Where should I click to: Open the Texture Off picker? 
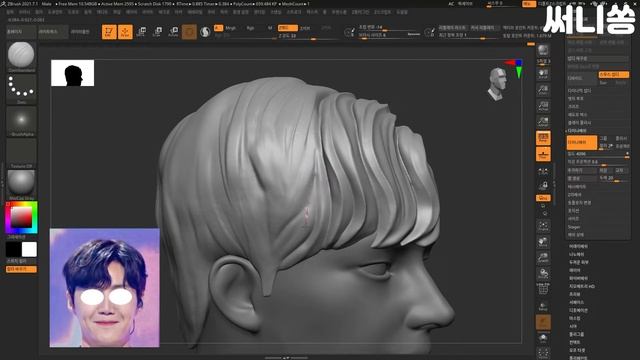pyautogui.click(x=21, y=153)
